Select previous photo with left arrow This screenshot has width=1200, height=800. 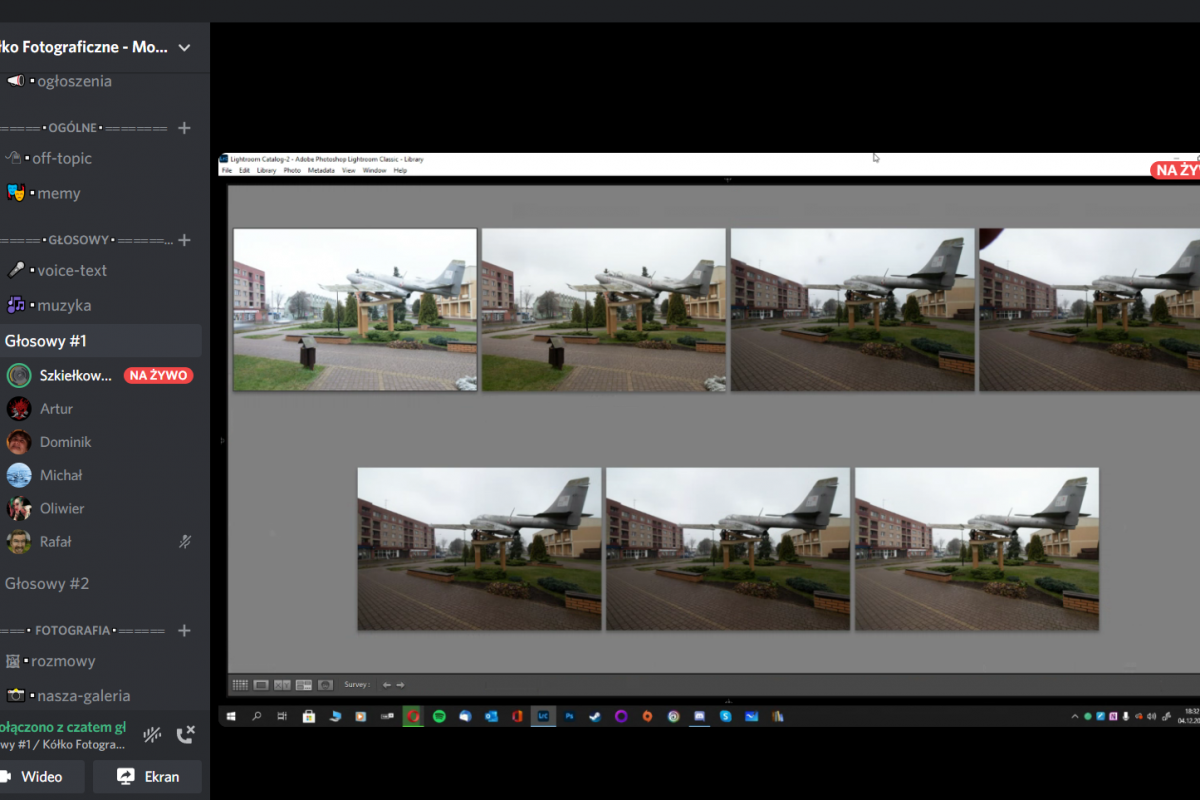pos(387,685)
